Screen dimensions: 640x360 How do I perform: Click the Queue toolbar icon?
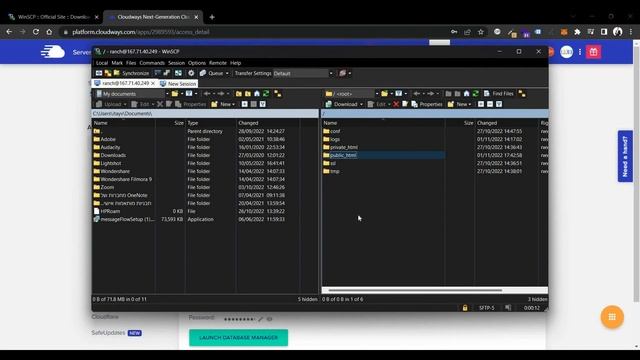tap(203, 73)
